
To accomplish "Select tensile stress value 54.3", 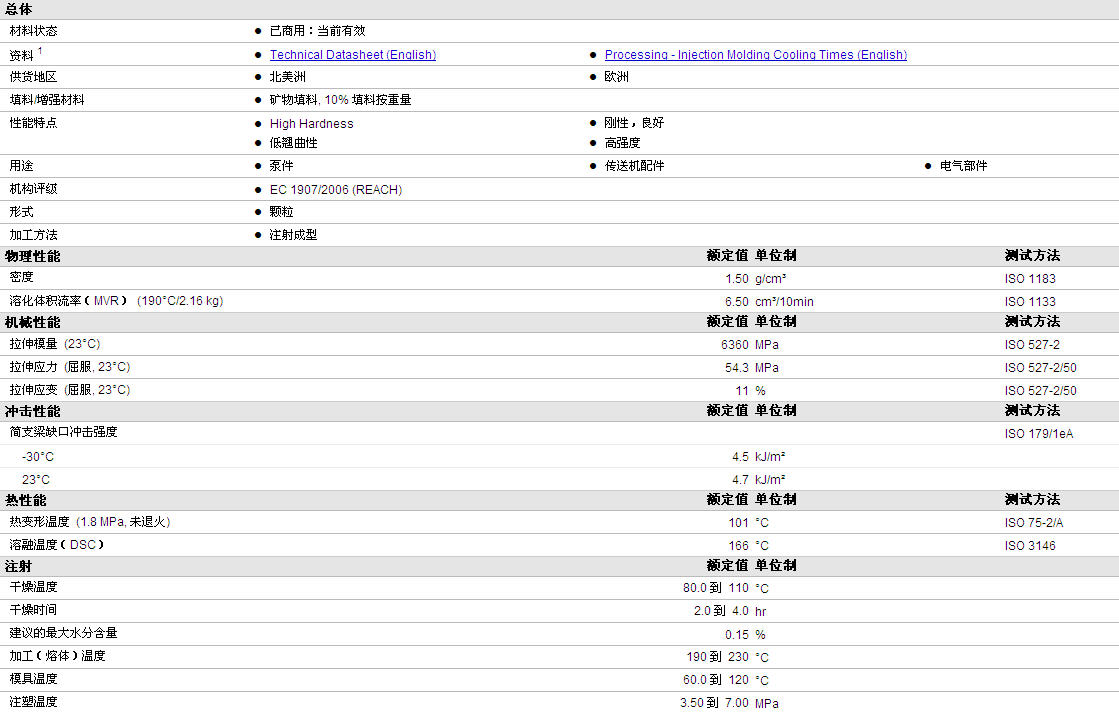I will click(x=736, y=367).
